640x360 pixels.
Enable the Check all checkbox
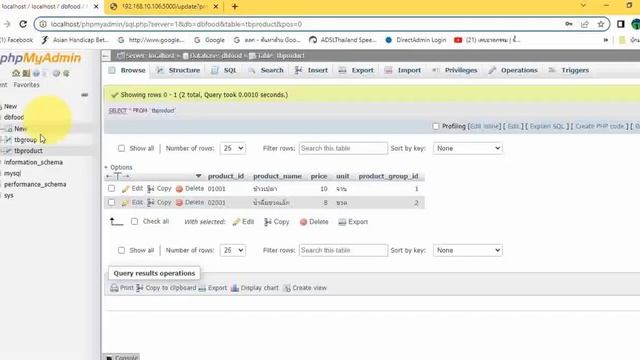click(x=134, y=221)
